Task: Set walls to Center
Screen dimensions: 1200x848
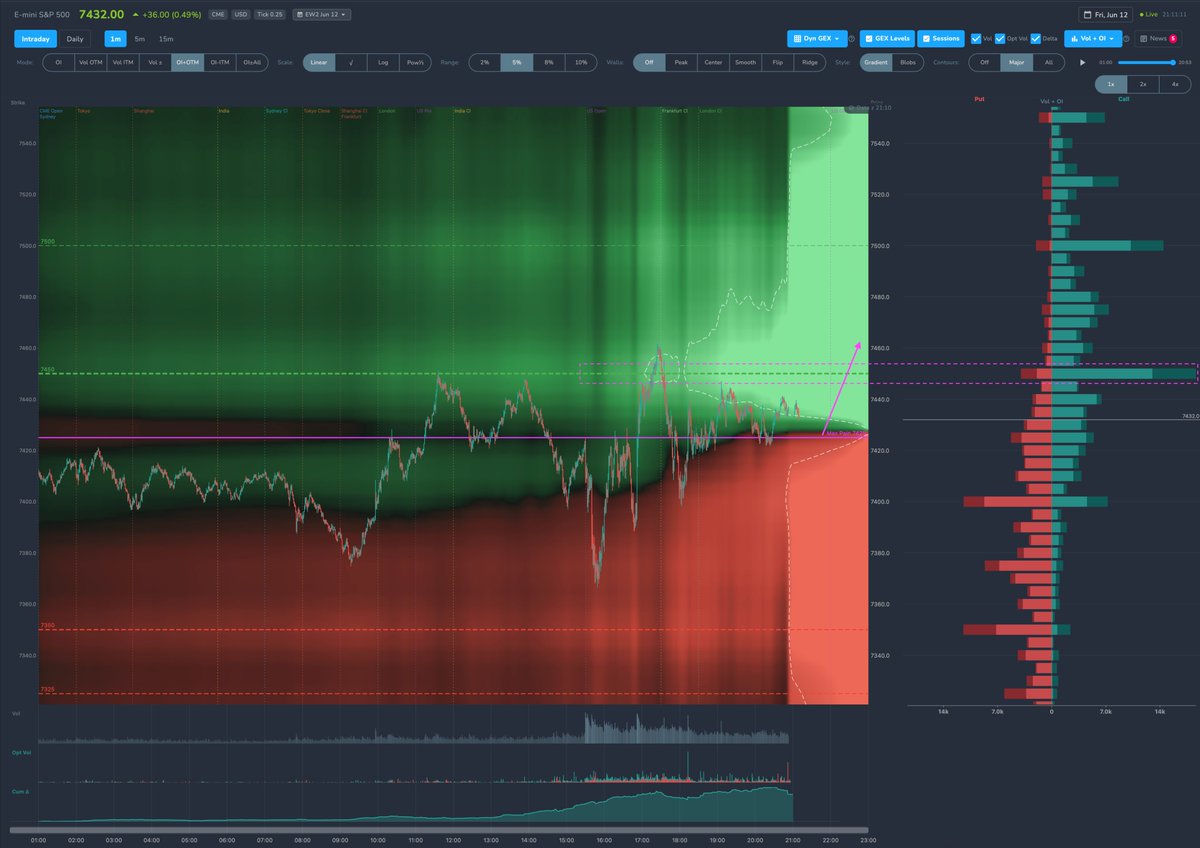Action: pos(713,62)
